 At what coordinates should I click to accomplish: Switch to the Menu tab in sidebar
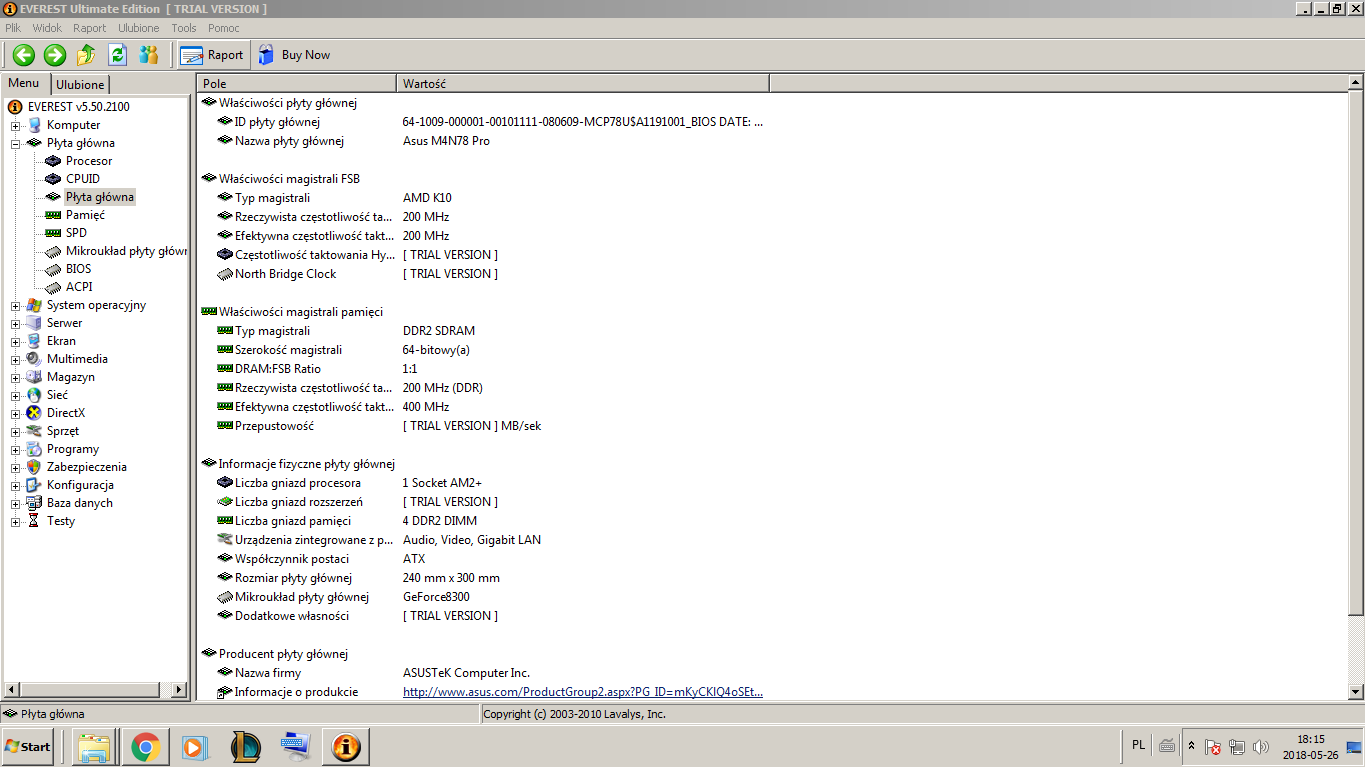24,83
